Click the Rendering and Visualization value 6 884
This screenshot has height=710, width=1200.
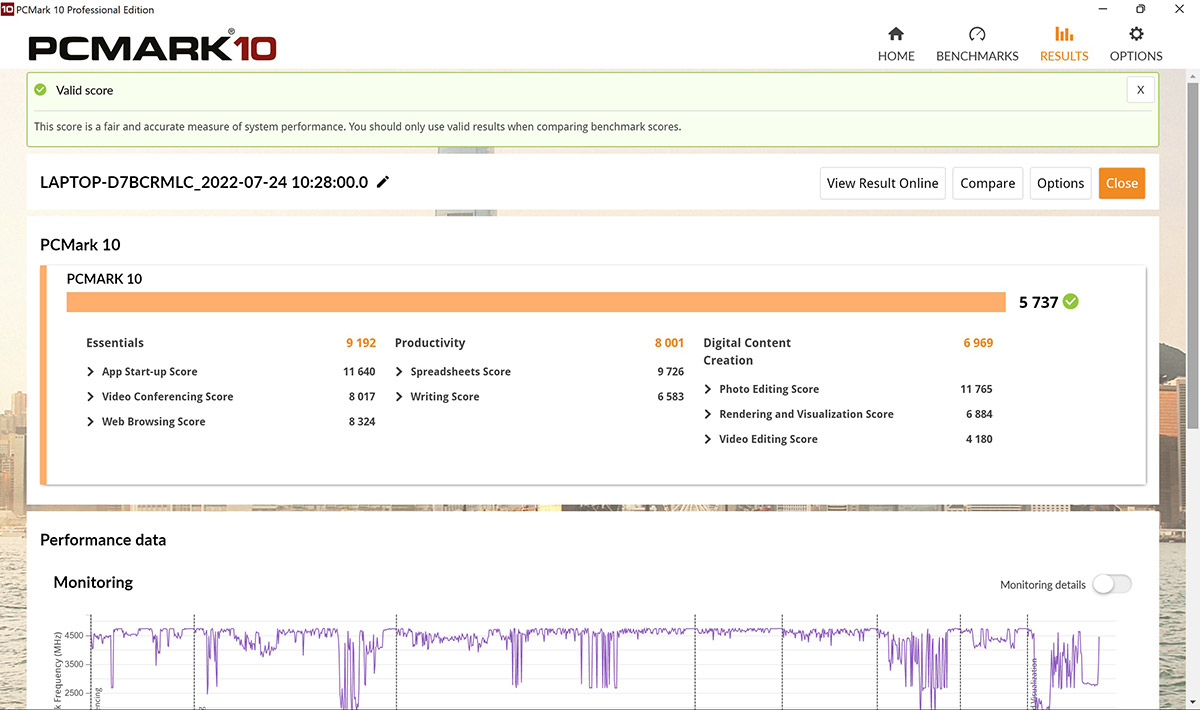tap(979, 414)
